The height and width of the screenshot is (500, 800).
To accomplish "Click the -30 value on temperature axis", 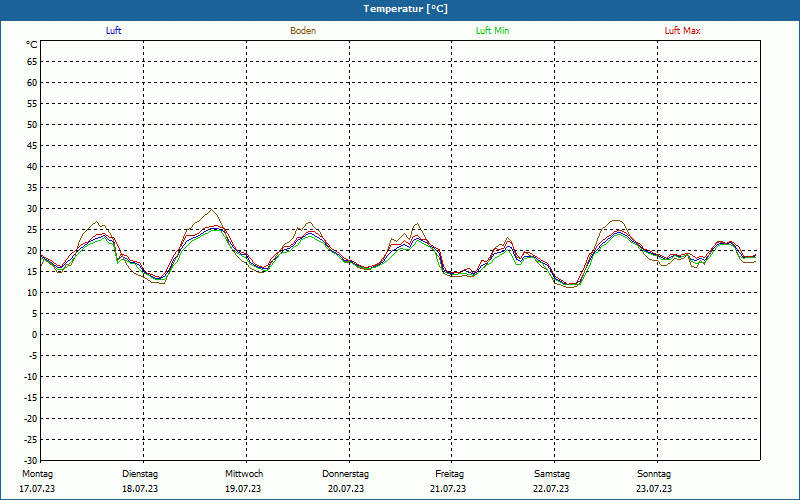I will click(x=32, y=460).
